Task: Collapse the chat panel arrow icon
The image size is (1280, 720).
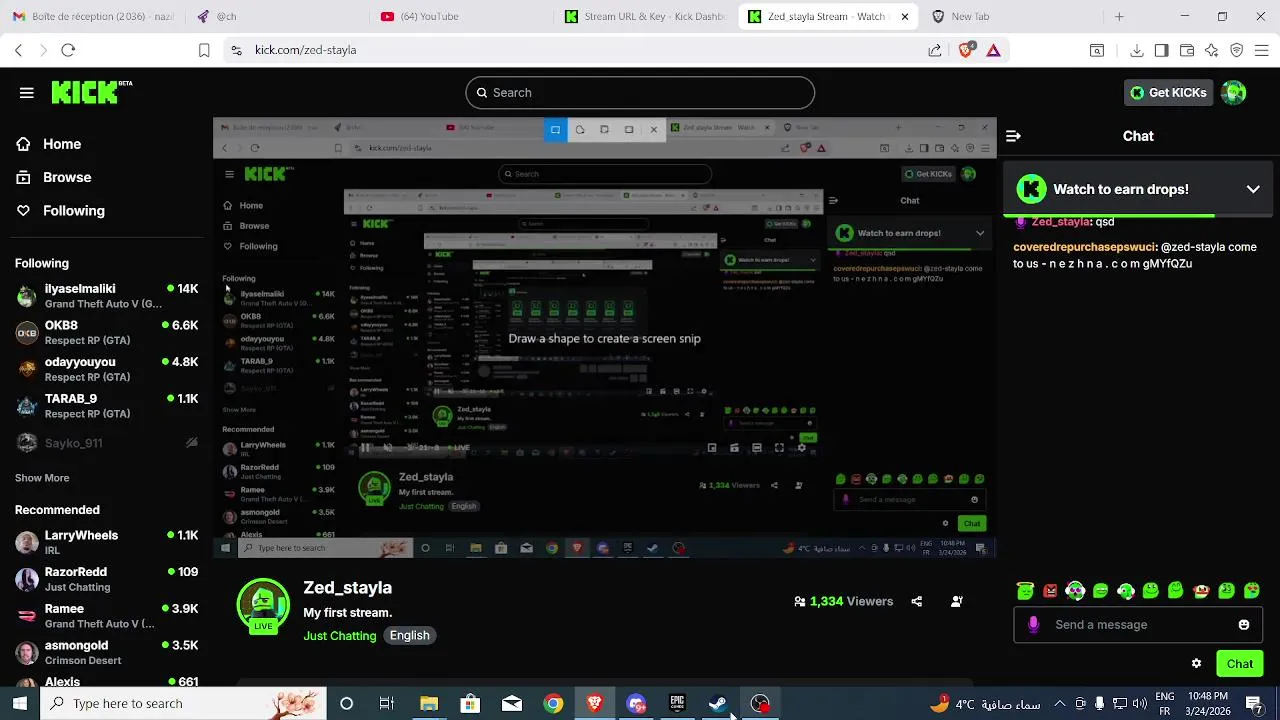Action: 1013,136
